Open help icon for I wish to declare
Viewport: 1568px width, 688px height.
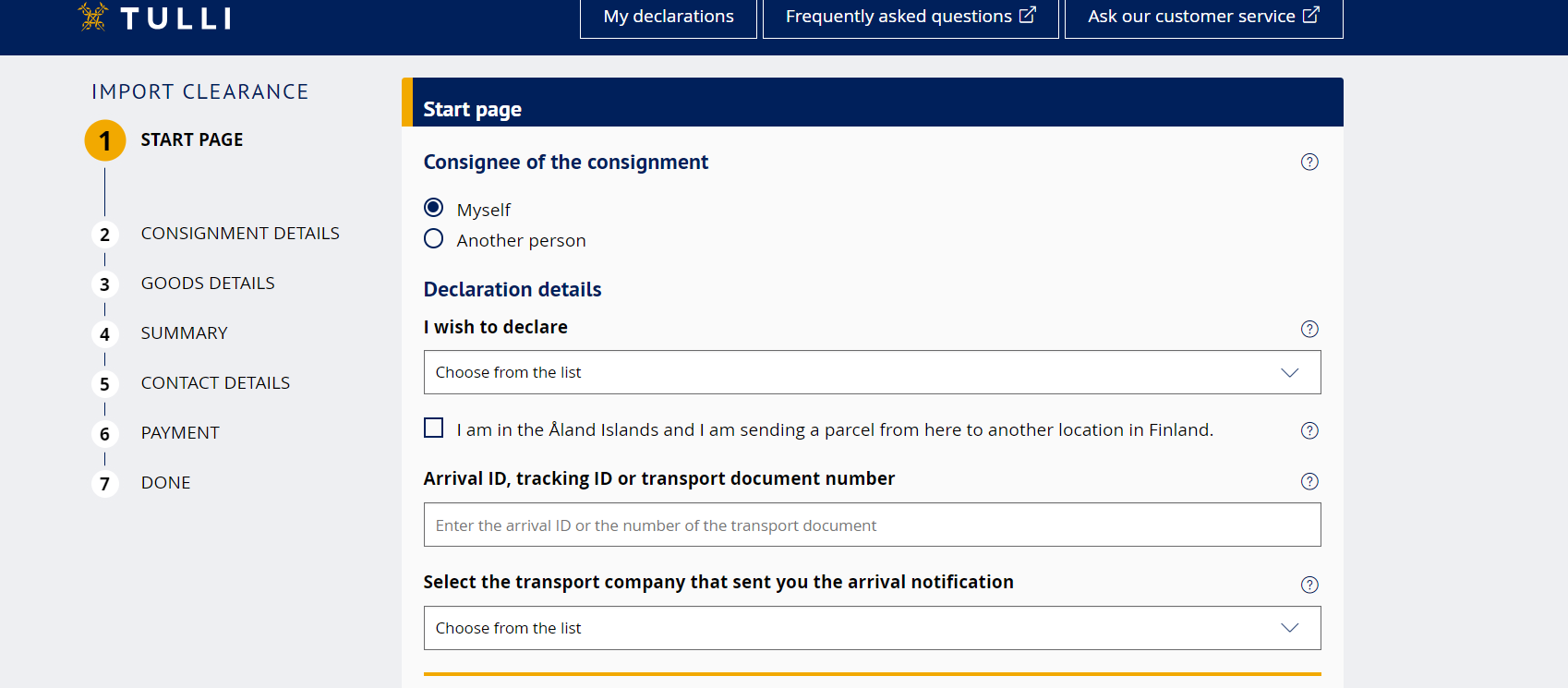(x=1309, y=330)
